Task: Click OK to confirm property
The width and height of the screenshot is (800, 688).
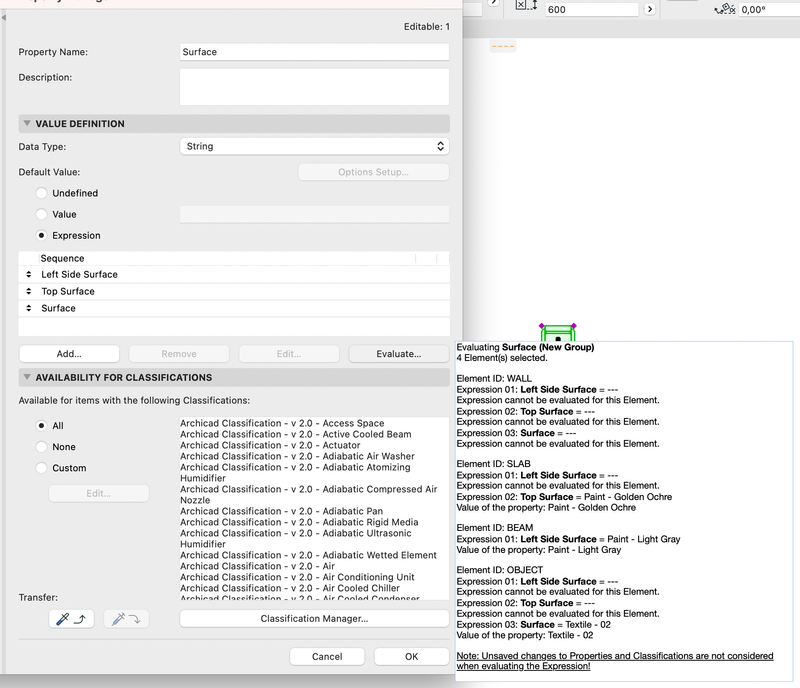Action: pyautogui.click(x=412, y=656)
